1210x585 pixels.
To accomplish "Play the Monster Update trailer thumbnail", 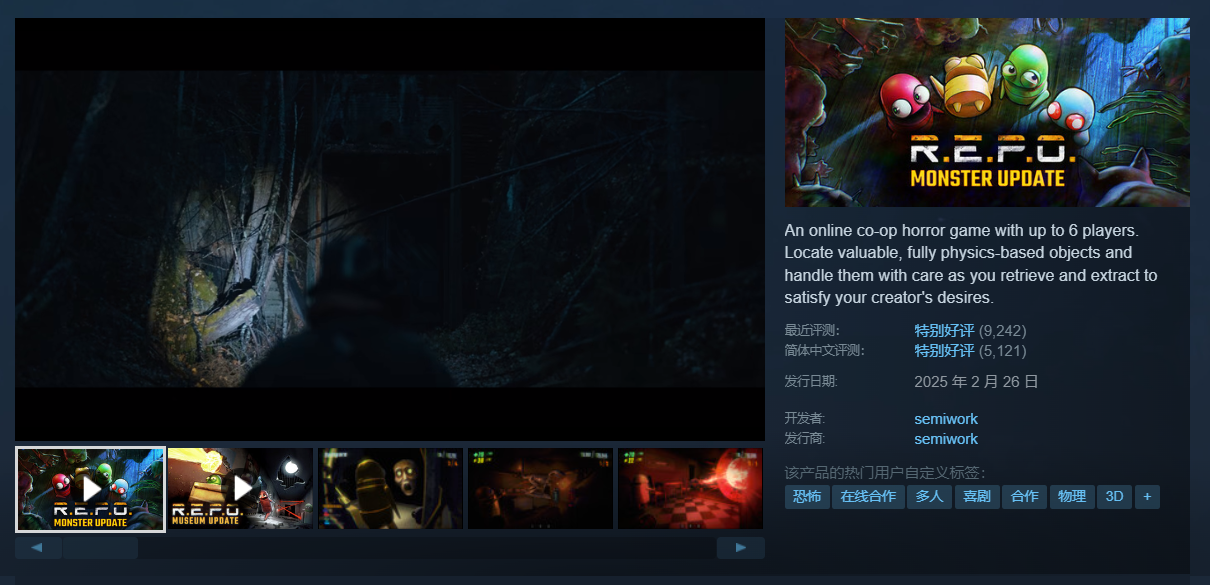I will point(91,488).
